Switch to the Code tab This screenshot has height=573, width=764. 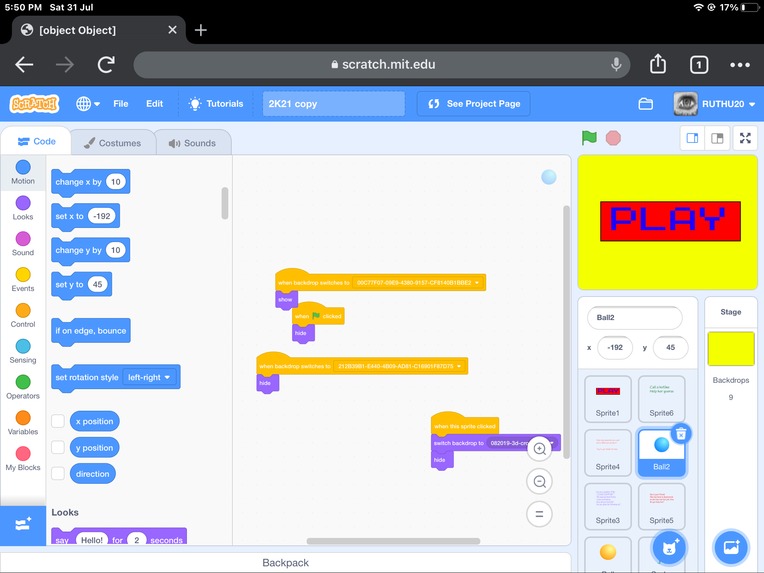[36, 141]
